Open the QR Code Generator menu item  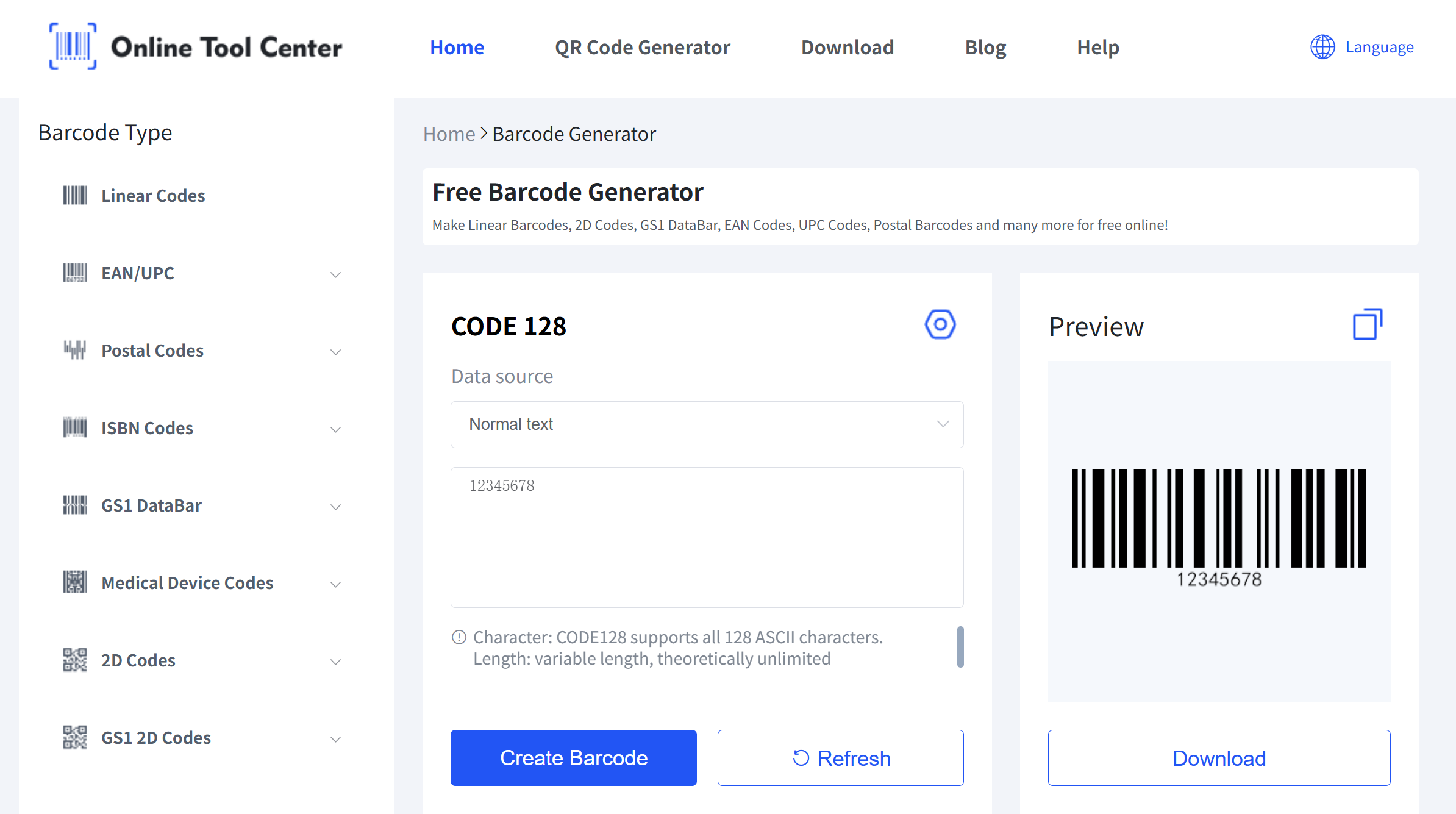[x=642, y=48]
